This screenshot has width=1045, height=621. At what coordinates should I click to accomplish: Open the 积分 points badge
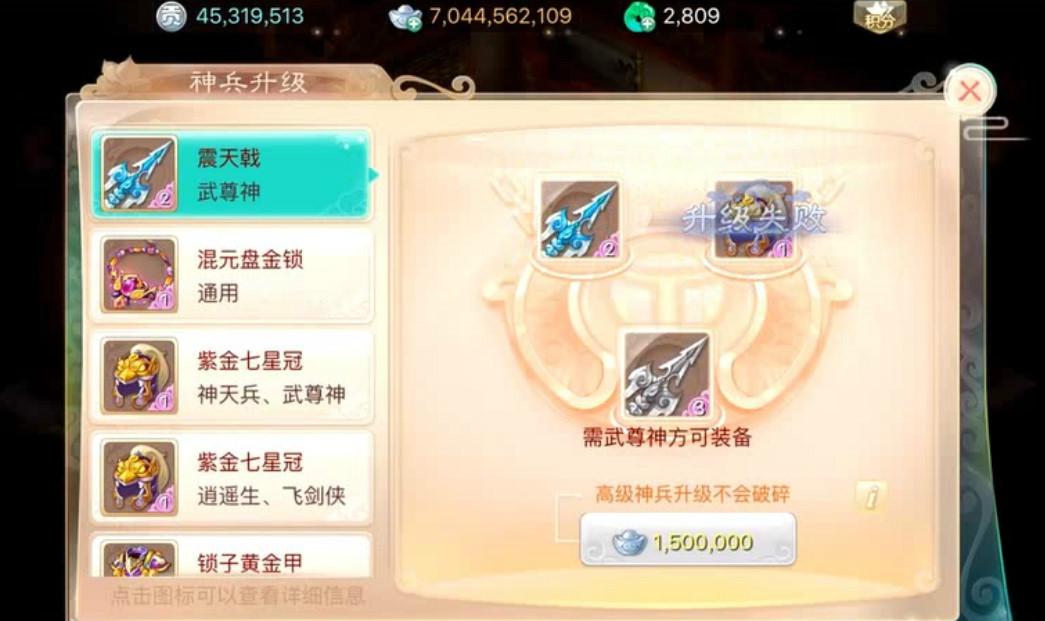(880, 16)
